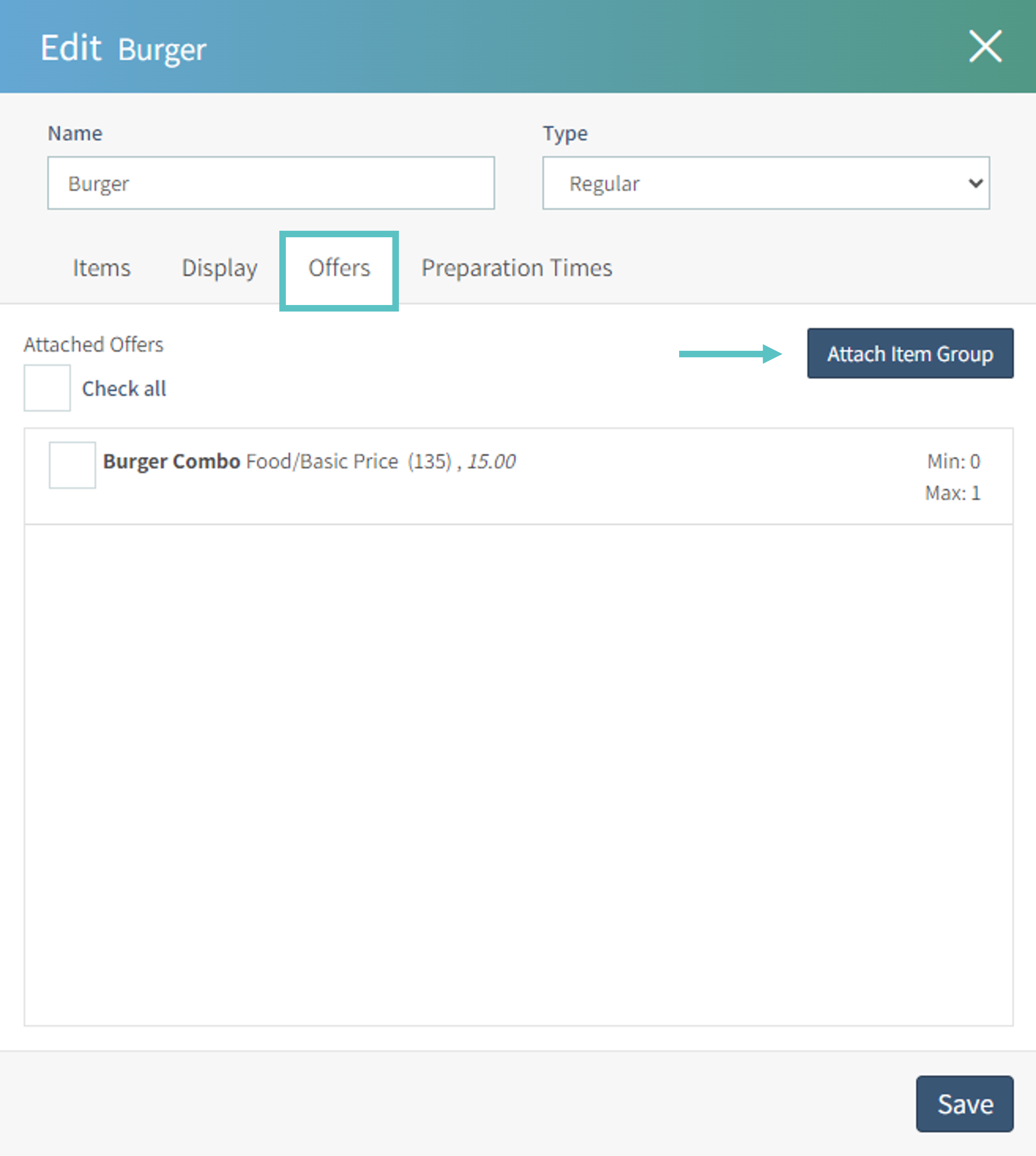
Task: Enable the Burger Combo offer checkbox
Action: [72, 465]
